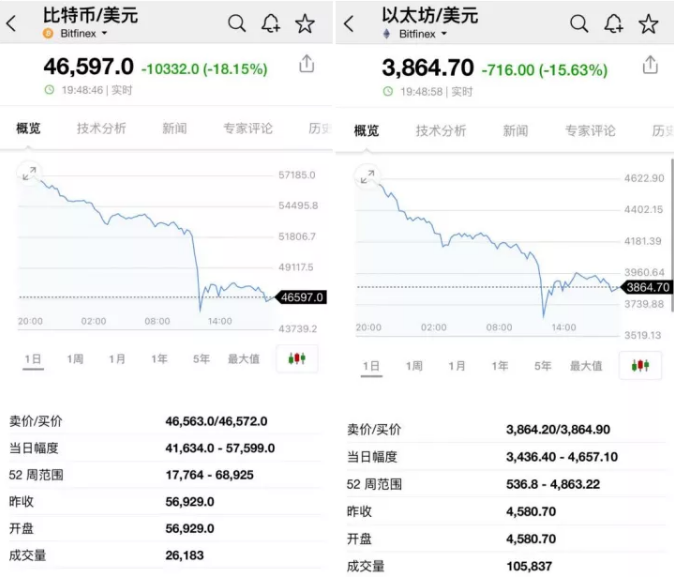Select 最大值 range on the Bitcoin chart

pyautogui.click(x=243, y=359)
